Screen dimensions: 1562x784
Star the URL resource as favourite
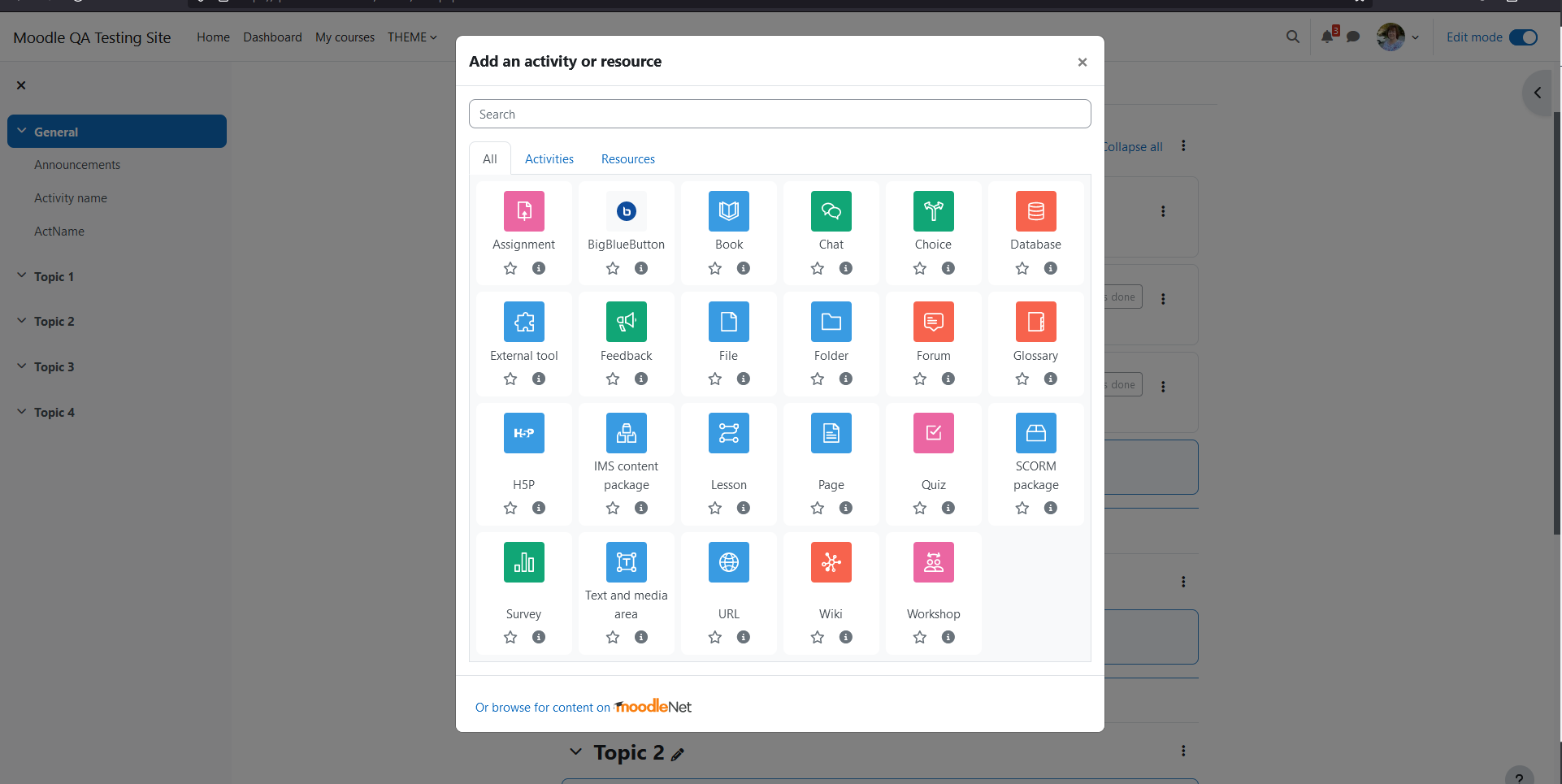click(715, 637)
